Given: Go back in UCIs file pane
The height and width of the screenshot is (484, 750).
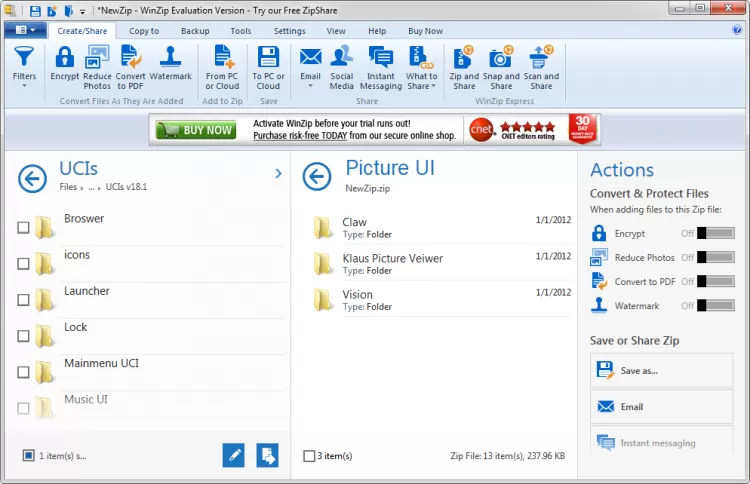Looking at the screenshot, I should click(33, 179).
